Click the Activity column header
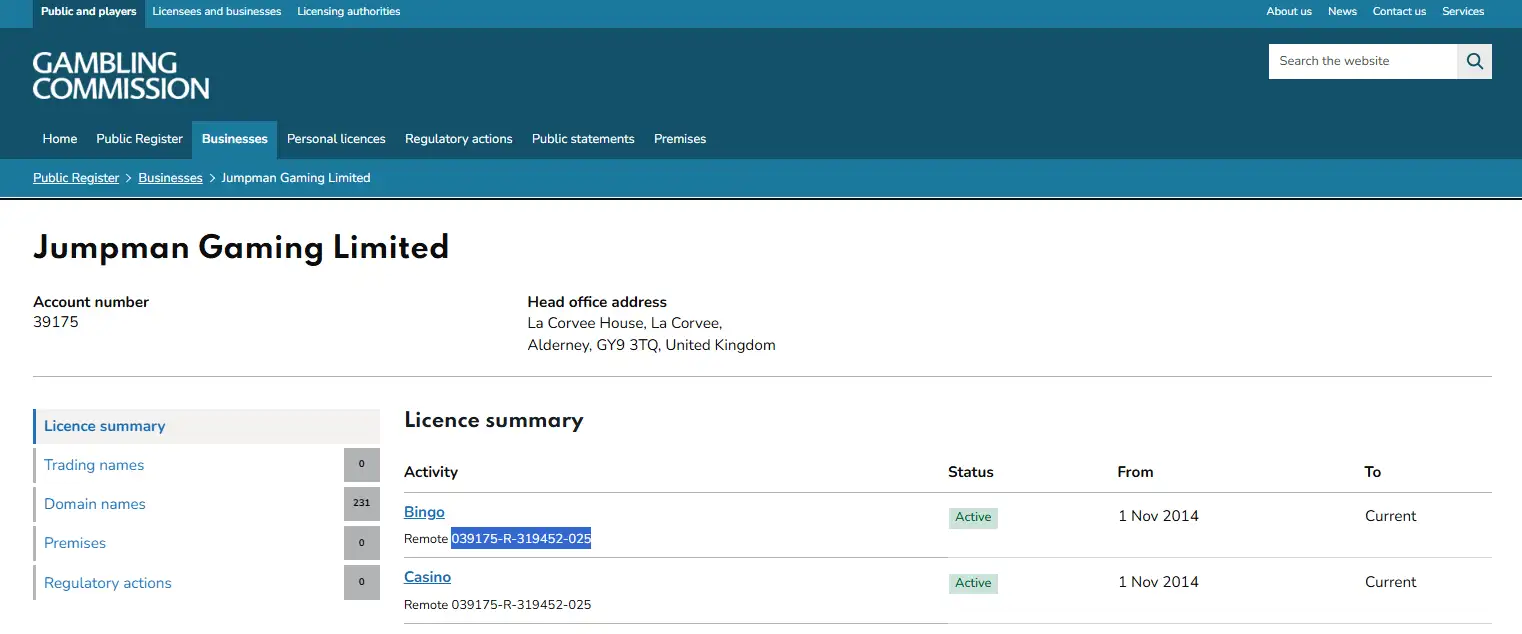 click(x=431, y=472)
